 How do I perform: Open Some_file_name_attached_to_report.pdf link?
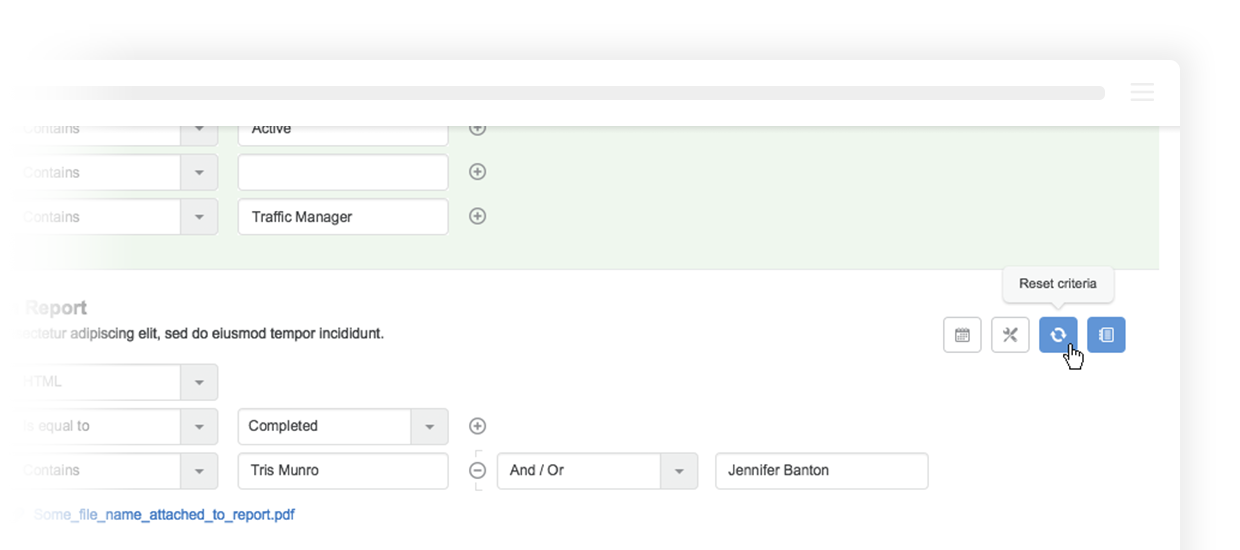click(164, 515)
